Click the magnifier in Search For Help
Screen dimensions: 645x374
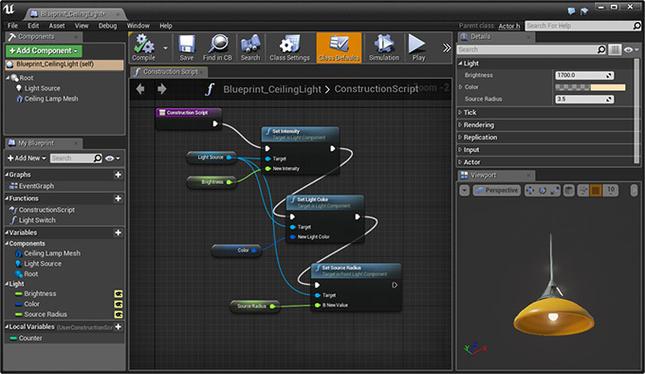point(636,26)
